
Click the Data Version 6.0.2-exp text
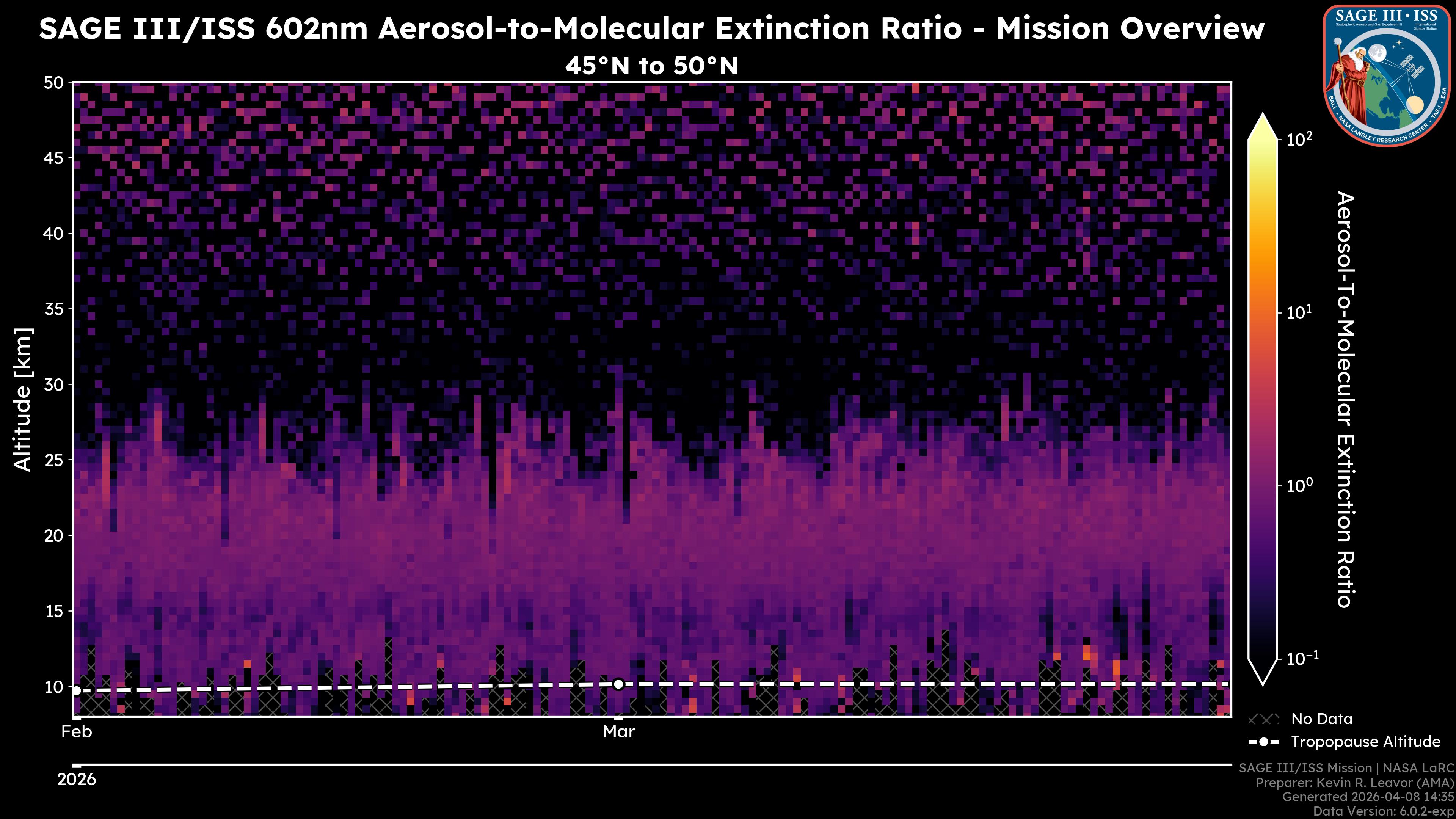pos(1383,812)
